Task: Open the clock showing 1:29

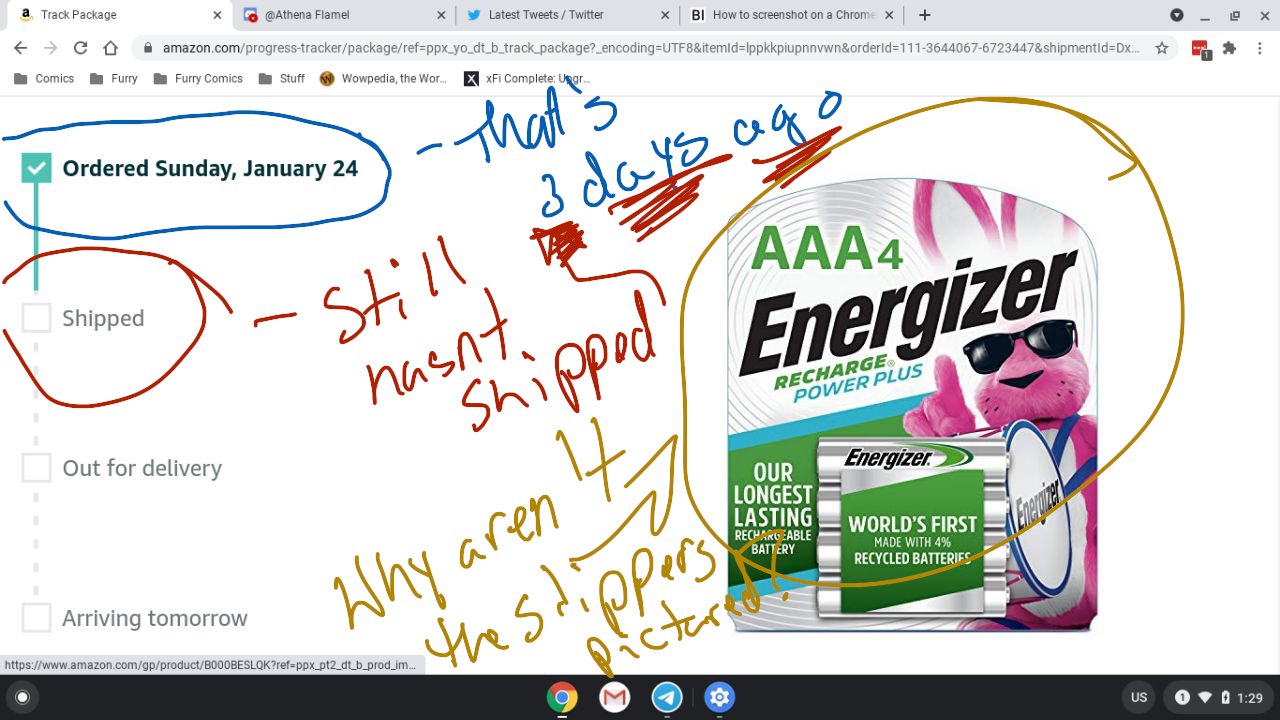Action: click(1249, 697)
